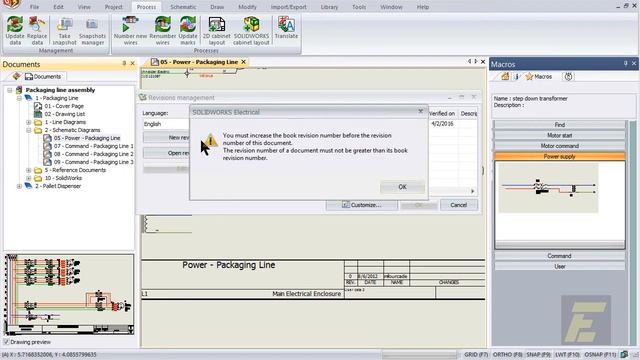Collapse the 1 - Packaging Line book
Screen dimensions: 640x360
coord(19,98)
